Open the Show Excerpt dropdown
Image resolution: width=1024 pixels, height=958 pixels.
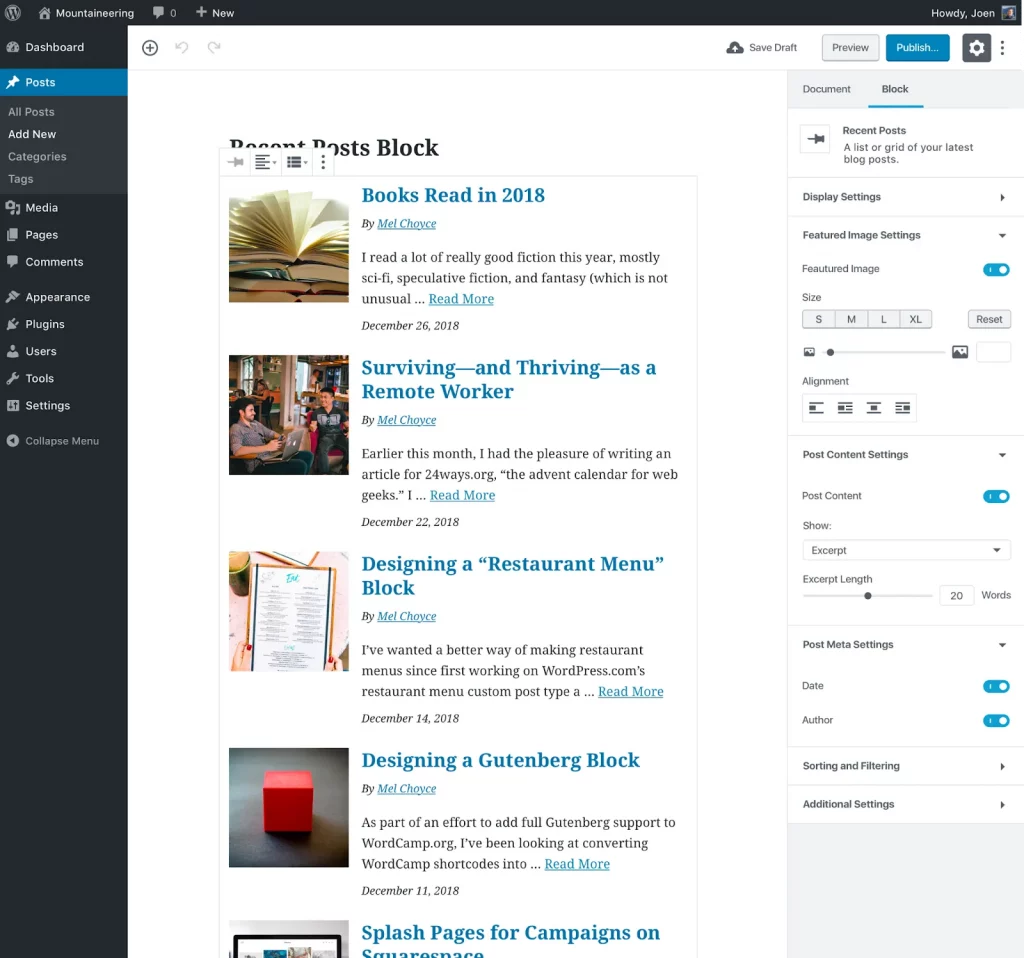pyautogui.click(x=906, y=550)
